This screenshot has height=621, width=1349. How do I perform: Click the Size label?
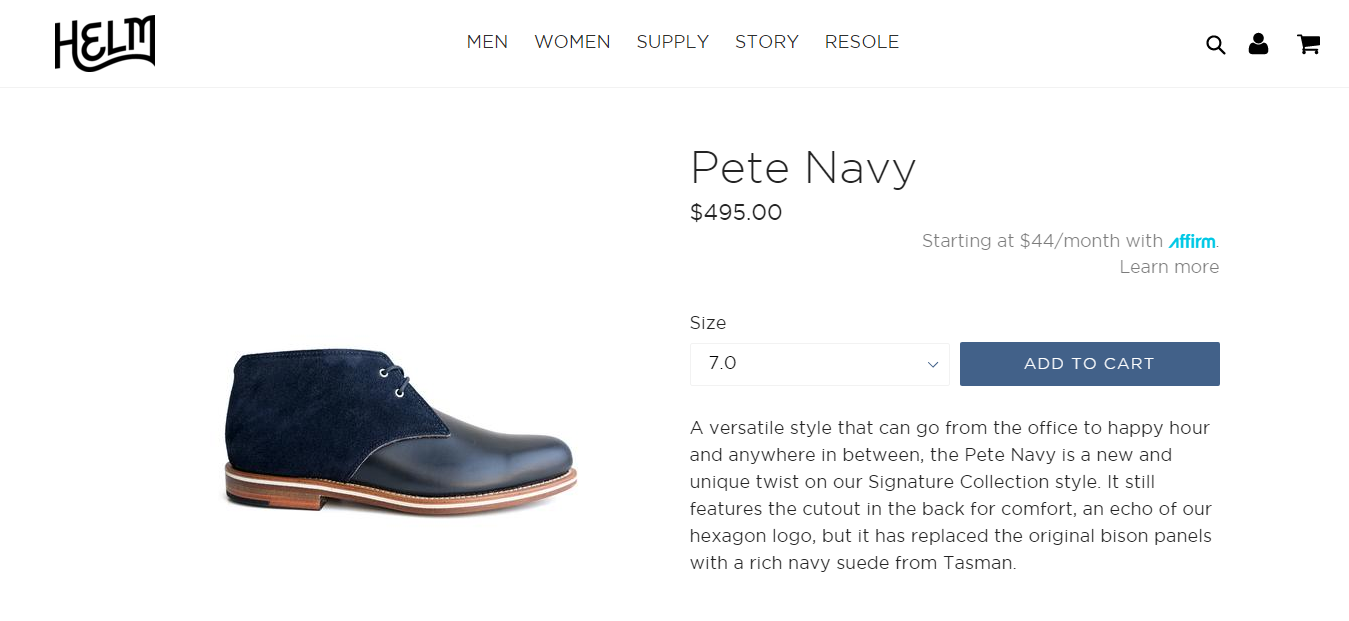click(708, 323)
